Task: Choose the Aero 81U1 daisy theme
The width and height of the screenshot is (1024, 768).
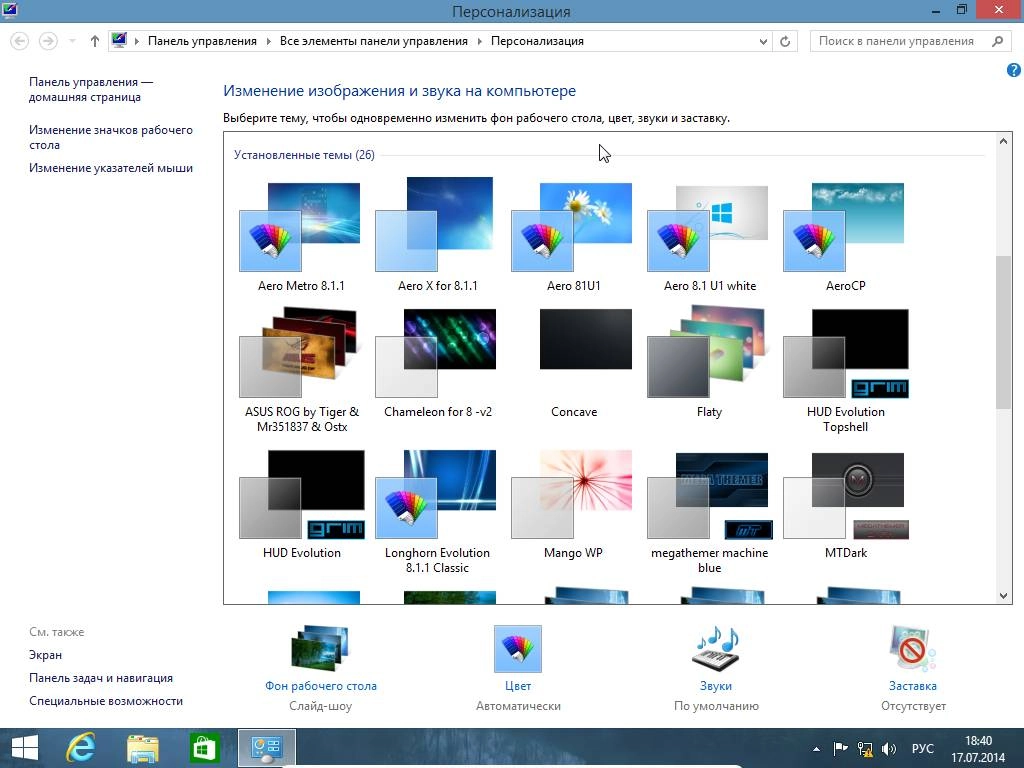Action: [573, 236]
